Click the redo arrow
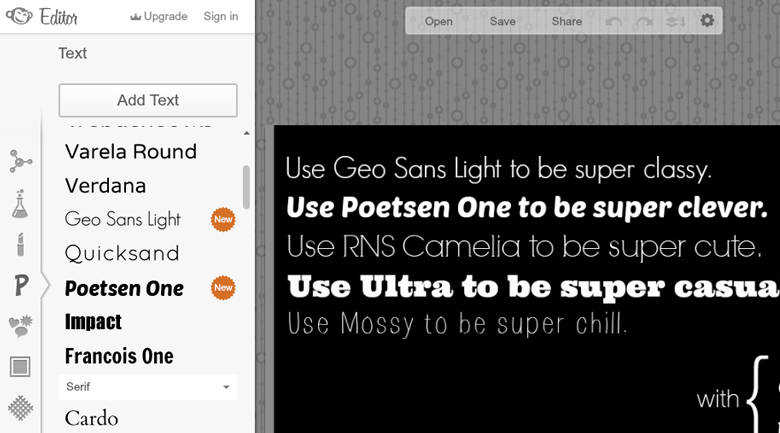This screenshot has width=780, height=433. pyautogui.click(x=644, y=21)
